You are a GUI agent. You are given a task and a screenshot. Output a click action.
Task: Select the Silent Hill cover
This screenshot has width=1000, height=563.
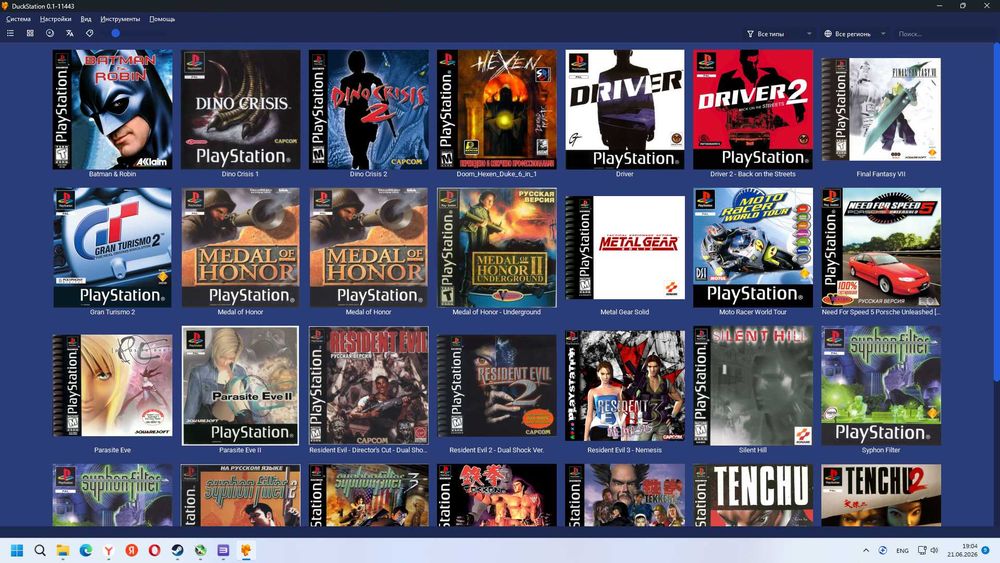[753, 386]
